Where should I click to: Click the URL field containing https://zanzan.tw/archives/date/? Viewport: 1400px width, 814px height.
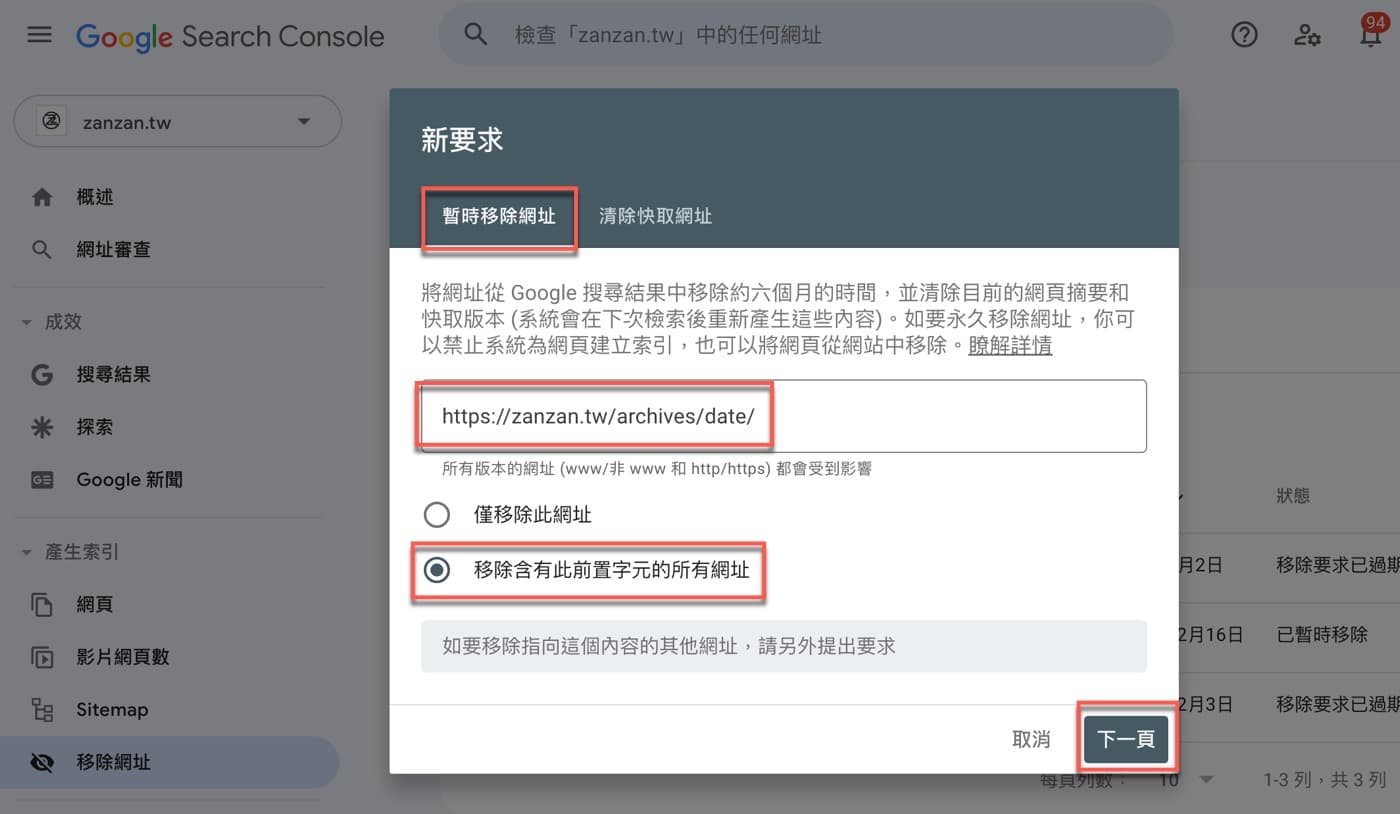(x=783, y=416)
